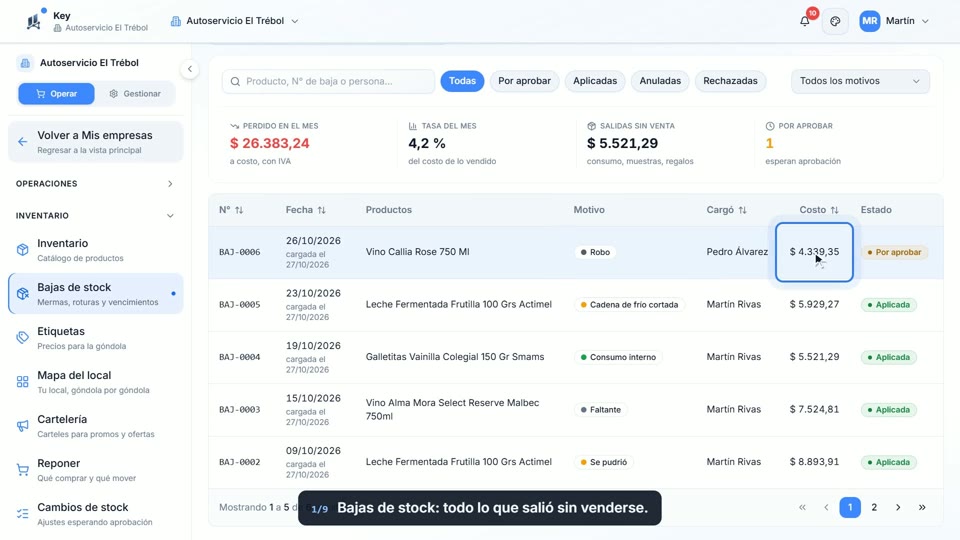Click the Faltante motive tag
Screen dimensions: 960x540
pyautogui.click(x=601, y=410)
